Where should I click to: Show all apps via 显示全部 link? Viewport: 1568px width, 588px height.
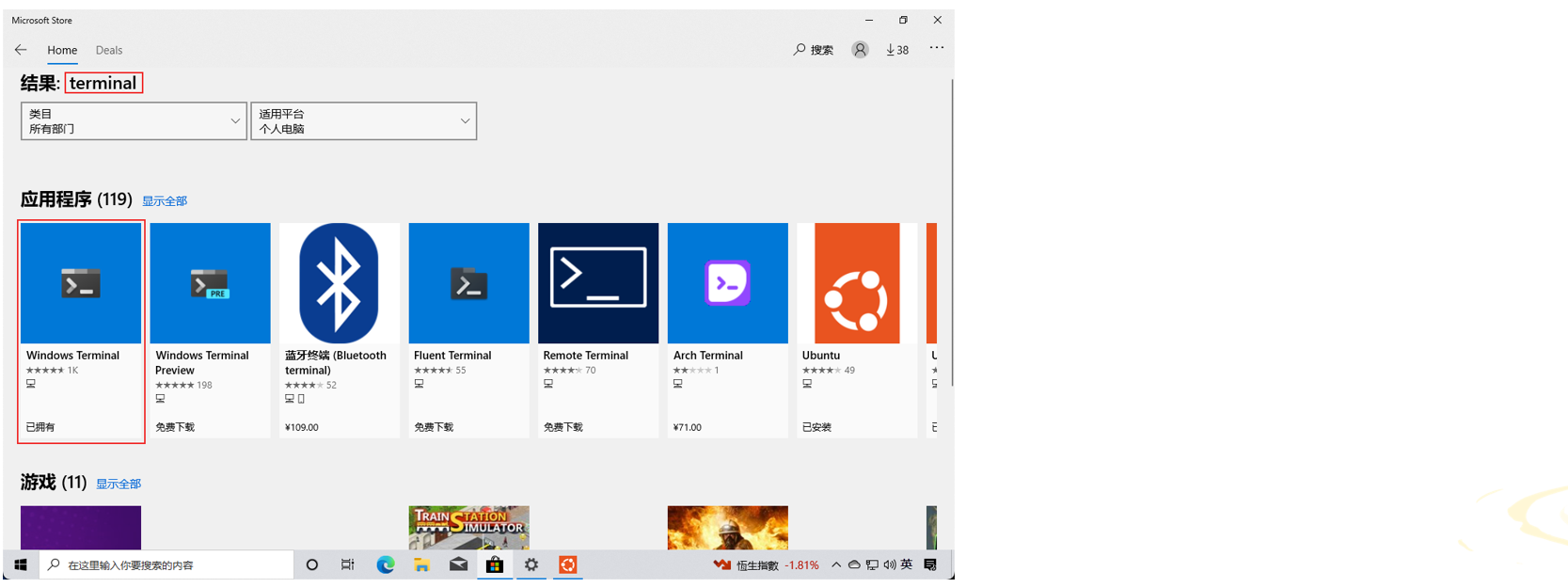click(165, 201)
